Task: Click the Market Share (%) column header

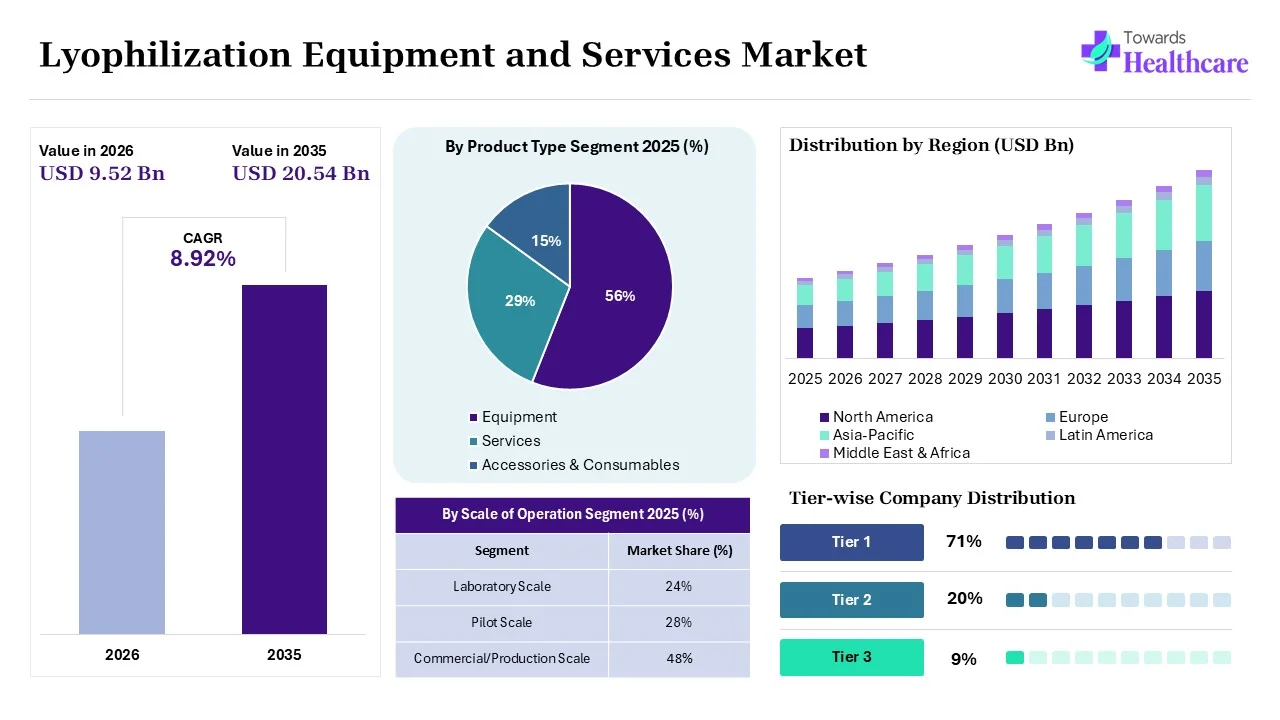Action: [x=680, y=551]
